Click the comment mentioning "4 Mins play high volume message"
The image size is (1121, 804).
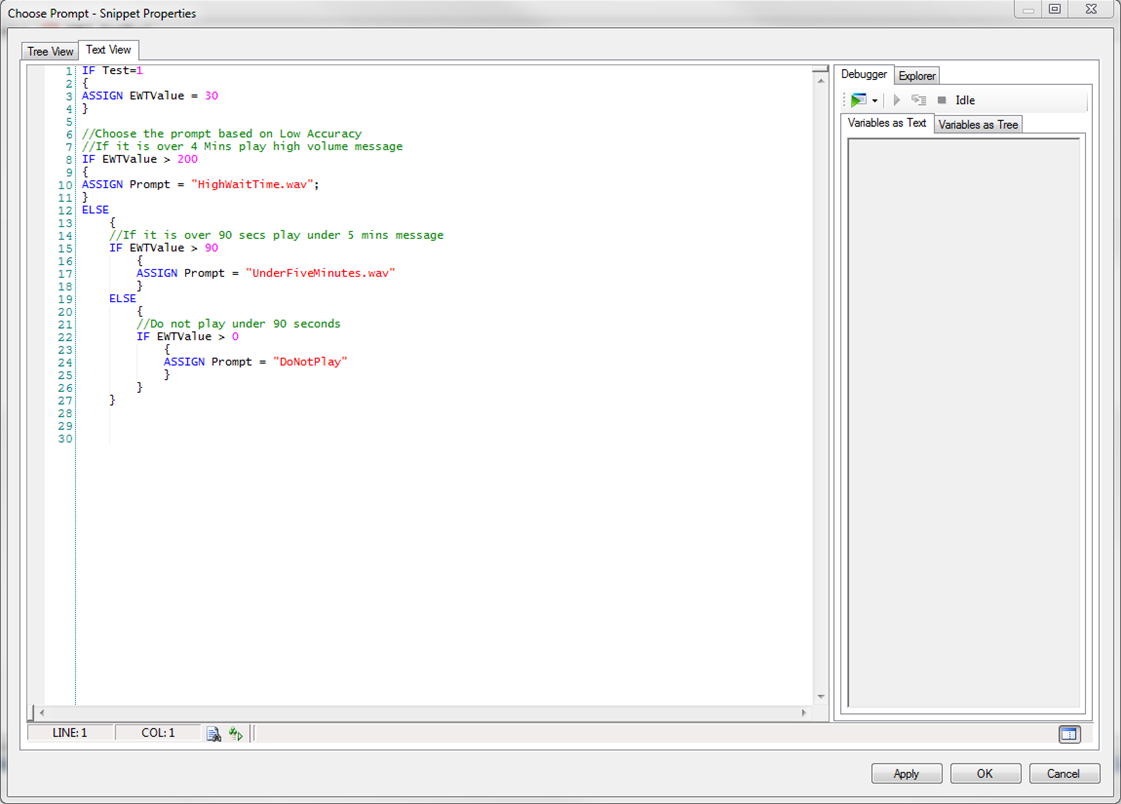point(242,147)
